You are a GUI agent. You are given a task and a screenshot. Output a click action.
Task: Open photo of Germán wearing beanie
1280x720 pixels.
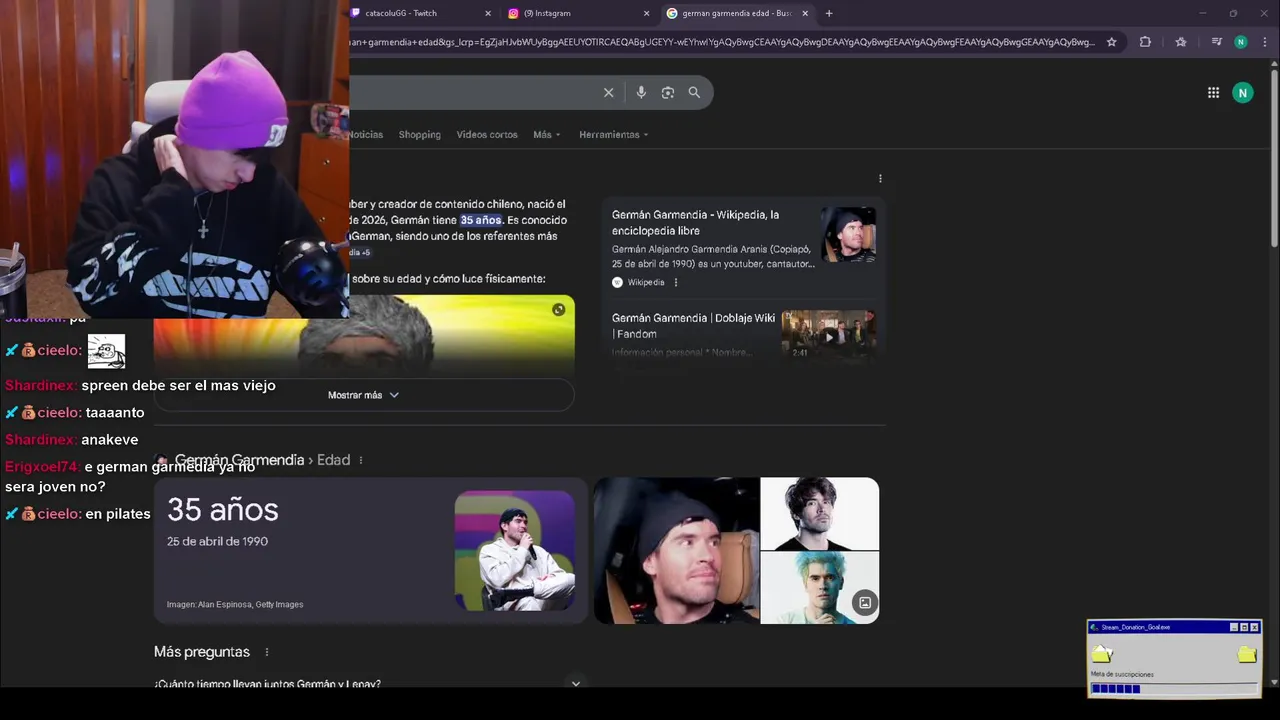(676, 550)
